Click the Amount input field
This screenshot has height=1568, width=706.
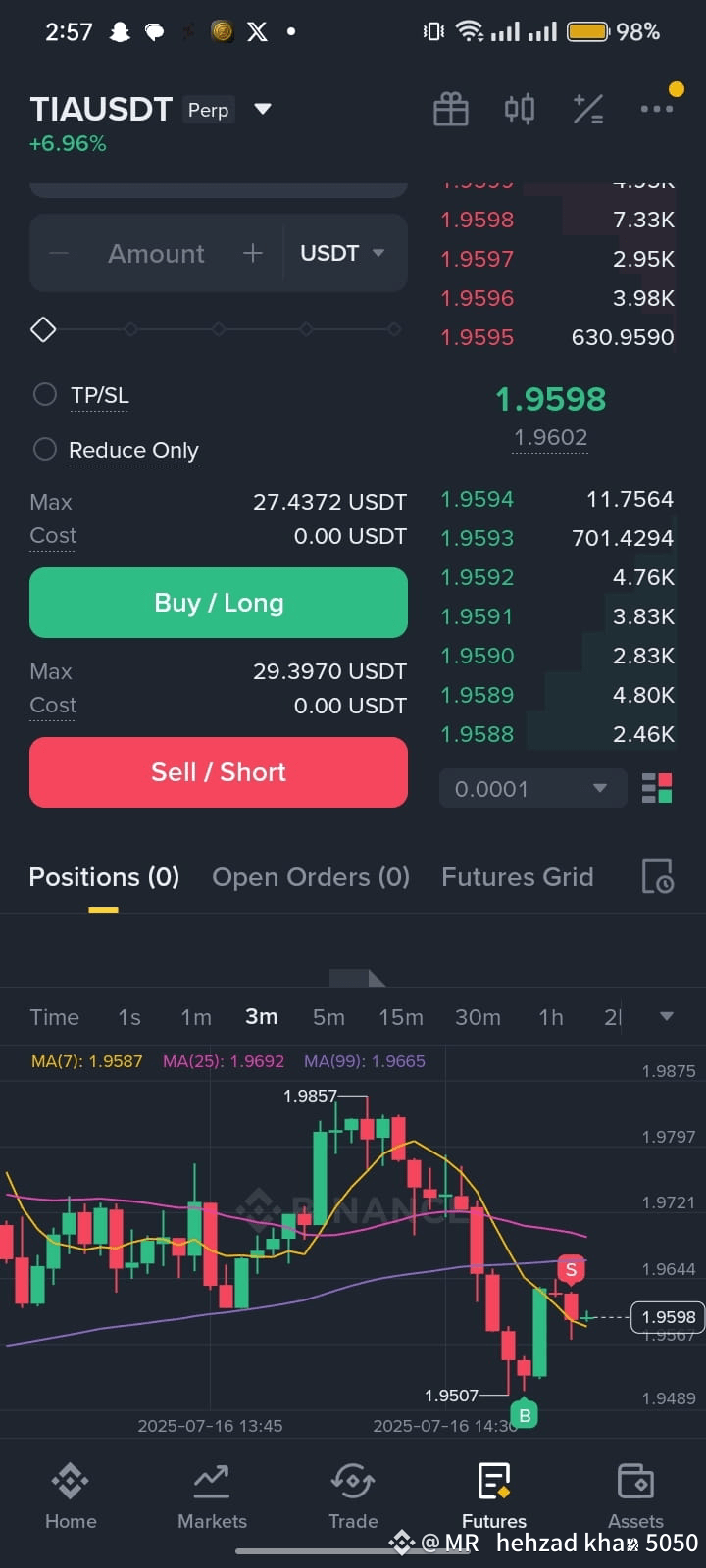coord(156,253)
